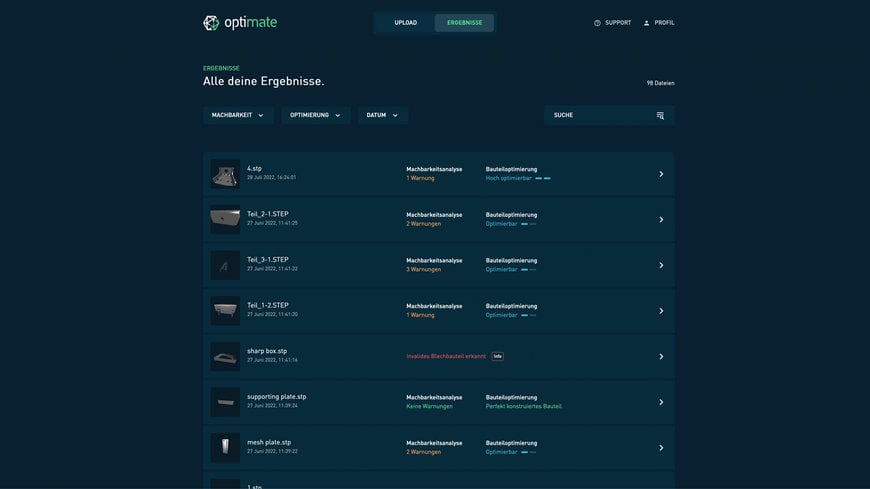This screenshot has width=870, height=489.
Task: Click the file name sharp box.stp
Action: click(x=267, y=351)
